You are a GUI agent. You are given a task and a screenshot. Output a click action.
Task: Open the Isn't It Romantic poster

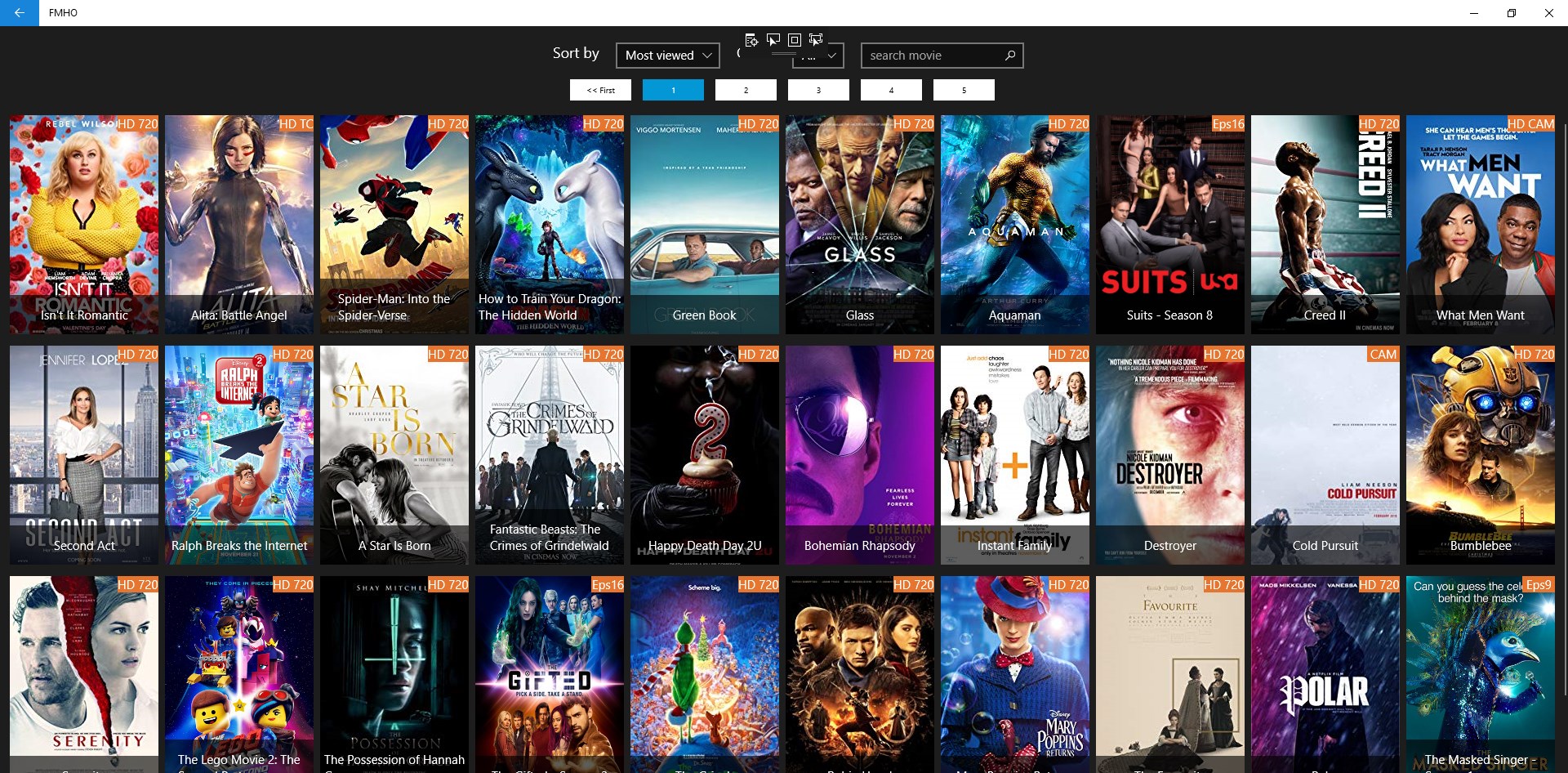84,225
